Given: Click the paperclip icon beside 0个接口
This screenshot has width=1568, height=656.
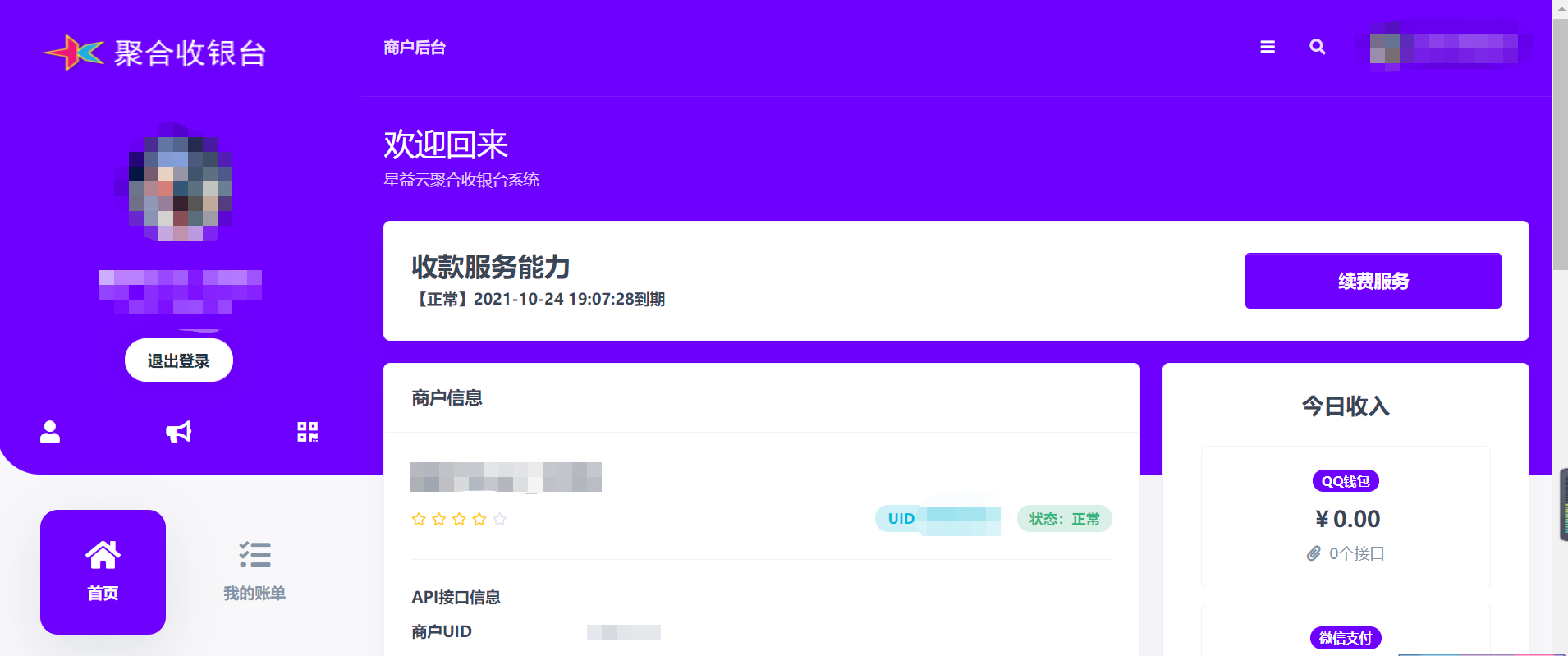Looking at the screenshot, I should pos(1314,553).
